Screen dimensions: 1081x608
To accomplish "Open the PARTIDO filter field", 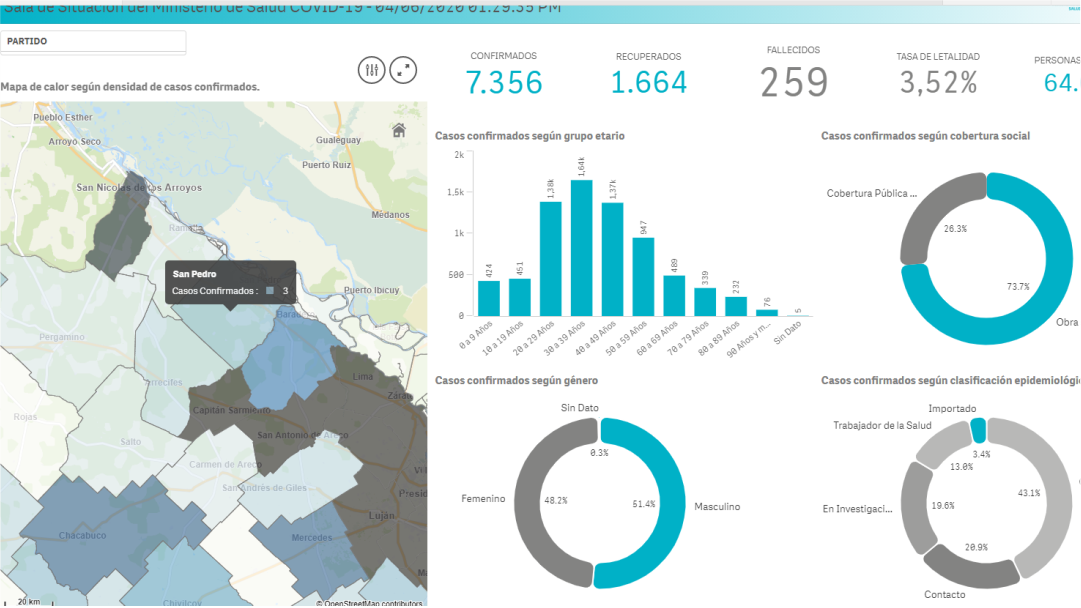I will [x=93, y=42].
